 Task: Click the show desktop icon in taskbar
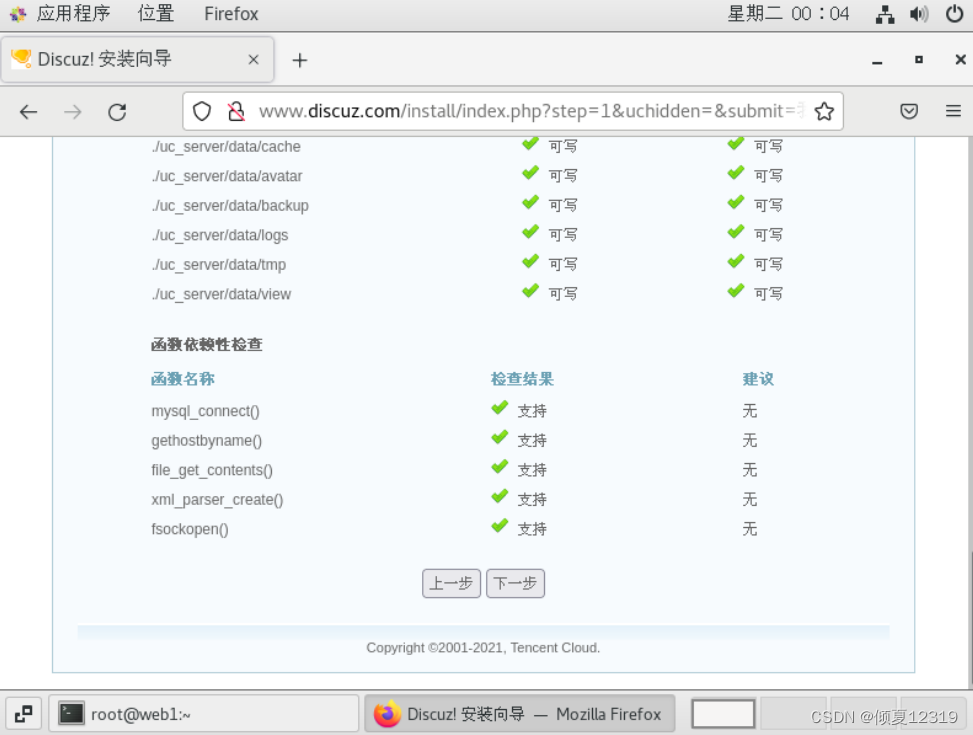(x=24, y=714)
